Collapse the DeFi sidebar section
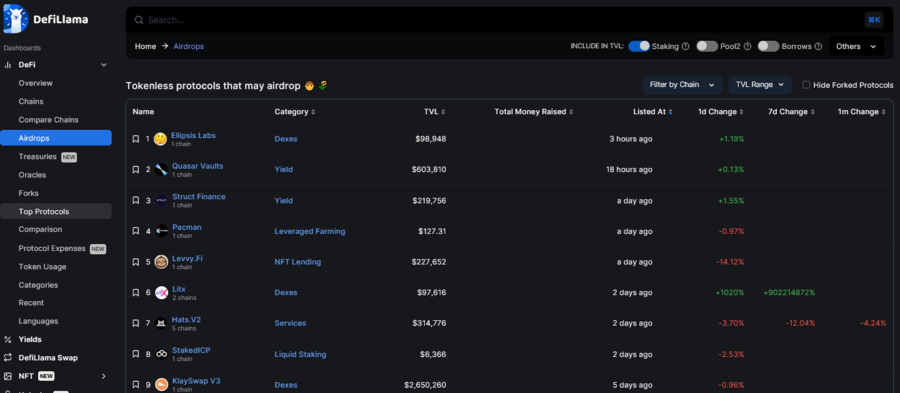This screenshot has height=393, width=900. coord(104,65)
